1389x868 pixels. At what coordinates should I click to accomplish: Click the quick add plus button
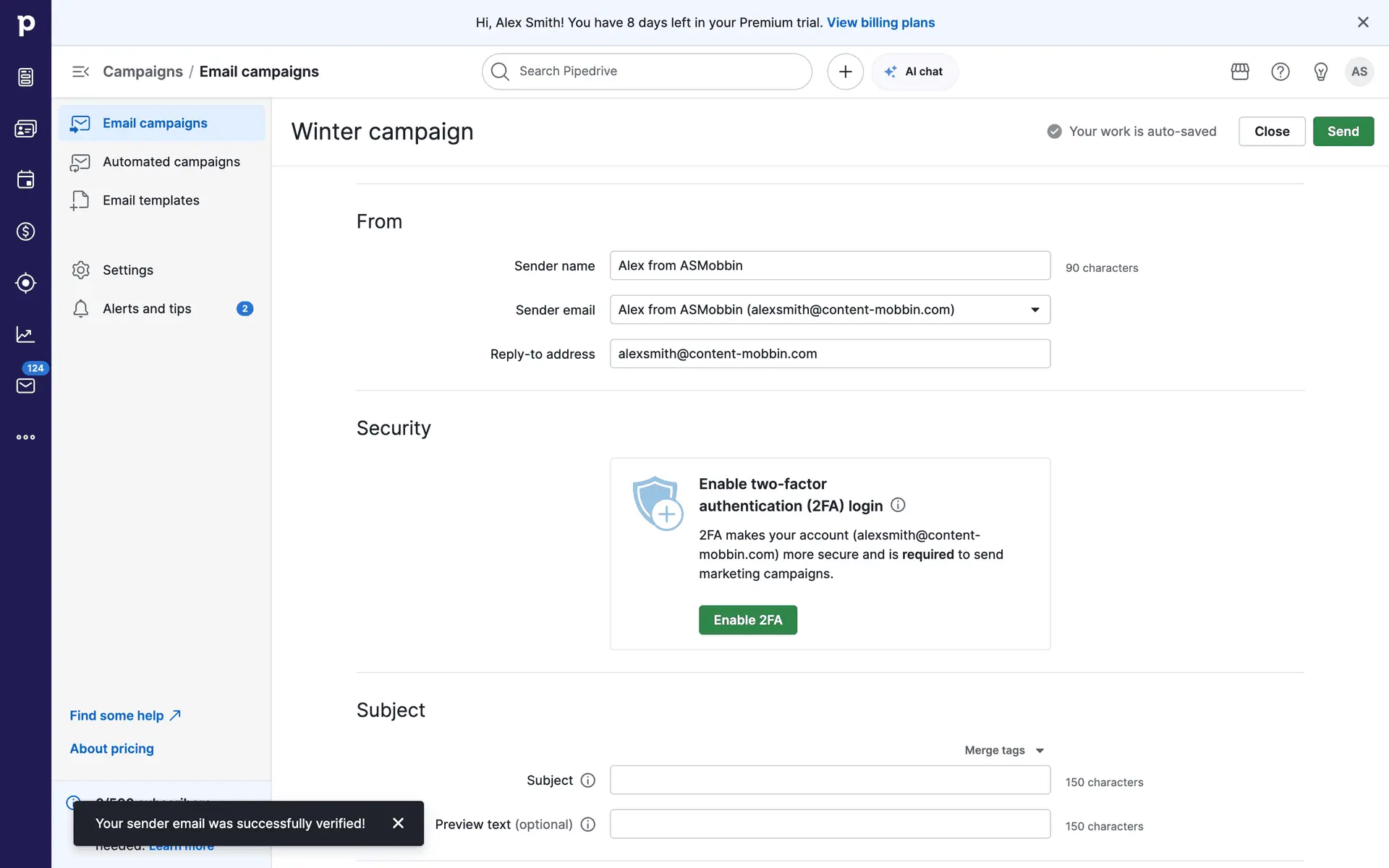point(845,72)
